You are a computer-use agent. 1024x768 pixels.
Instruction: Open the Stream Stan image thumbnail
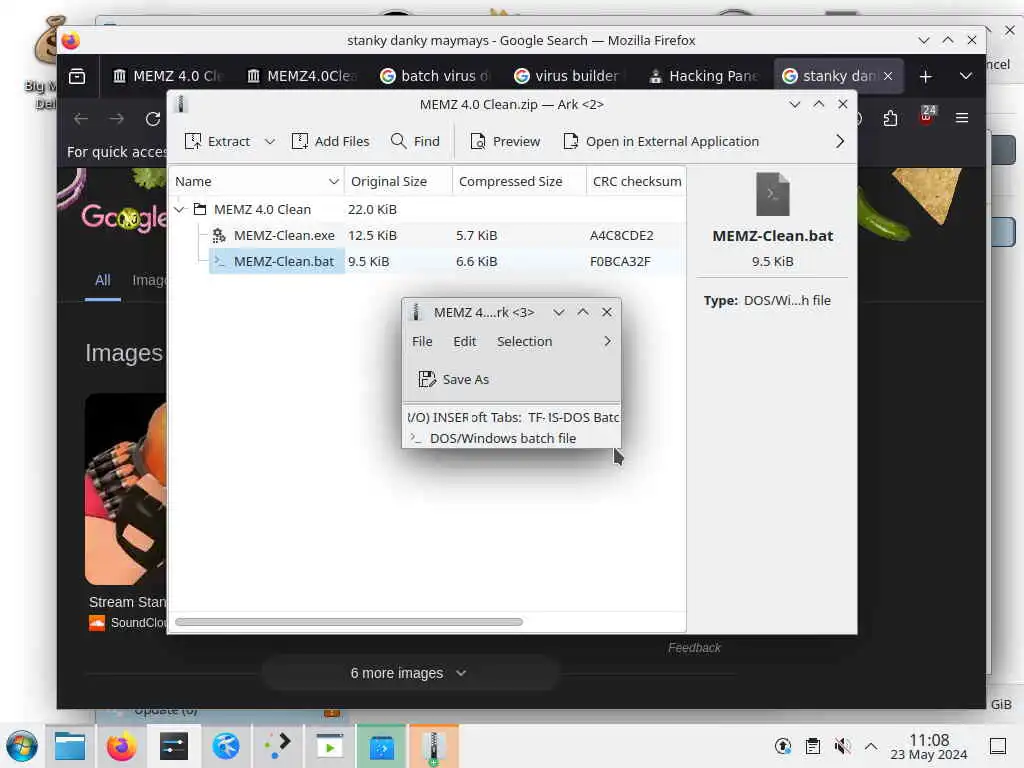pyautogui.click(x=126, y=489)
